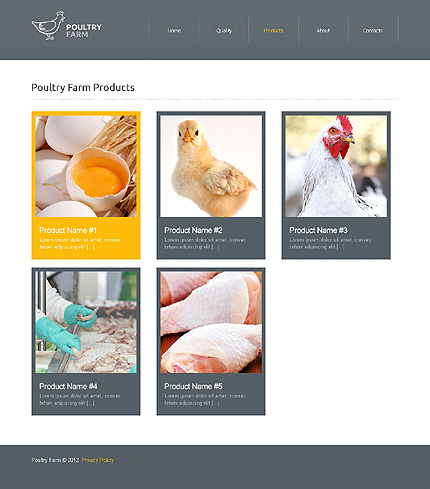430x489 pixels.
Task: Click the cracked eggs product image
Action: click(86, 166)
